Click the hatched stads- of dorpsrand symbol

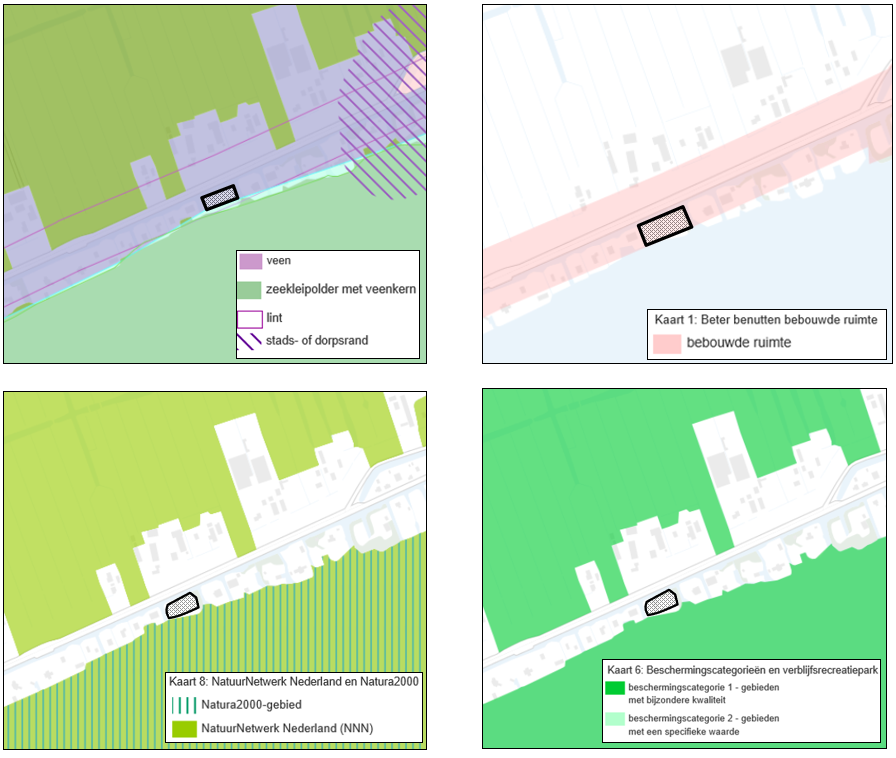coord(249,341)
